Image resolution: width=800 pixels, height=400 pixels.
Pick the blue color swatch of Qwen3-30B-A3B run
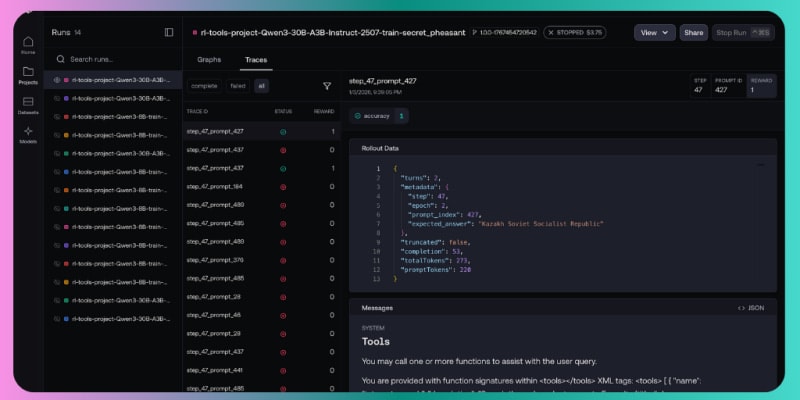click(66, 319)
